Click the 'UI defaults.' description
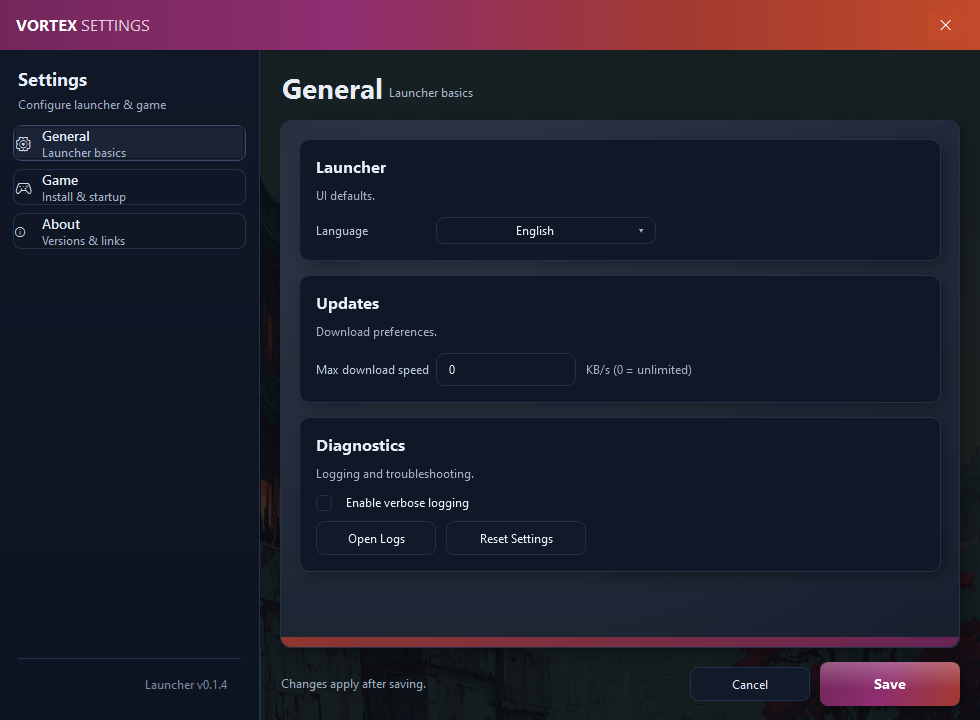The image size is (980, 720). 345,196
